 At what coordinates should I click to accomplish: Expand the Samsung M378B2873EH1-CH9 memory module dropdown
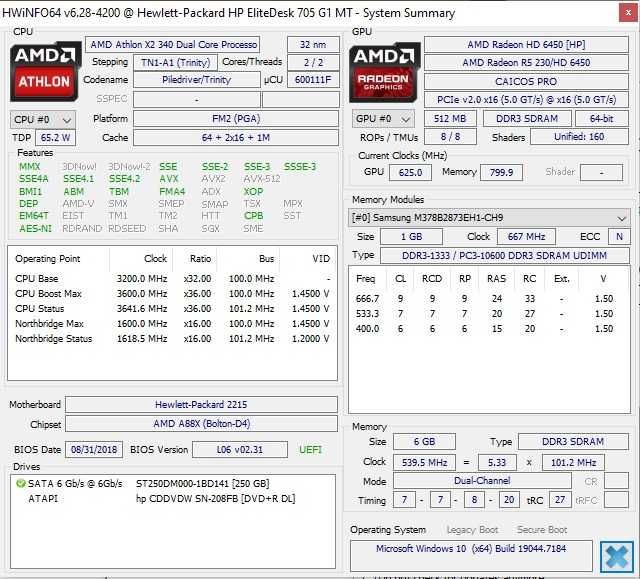click(489, 217)
